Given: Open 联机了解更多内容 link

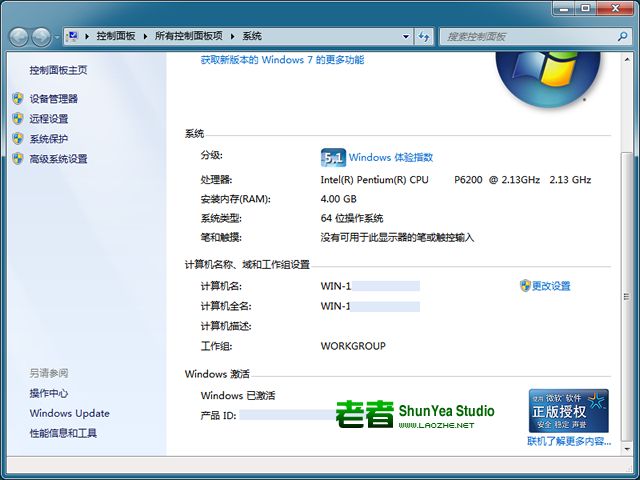Looking at the screenshot, I should pos(569,441).
